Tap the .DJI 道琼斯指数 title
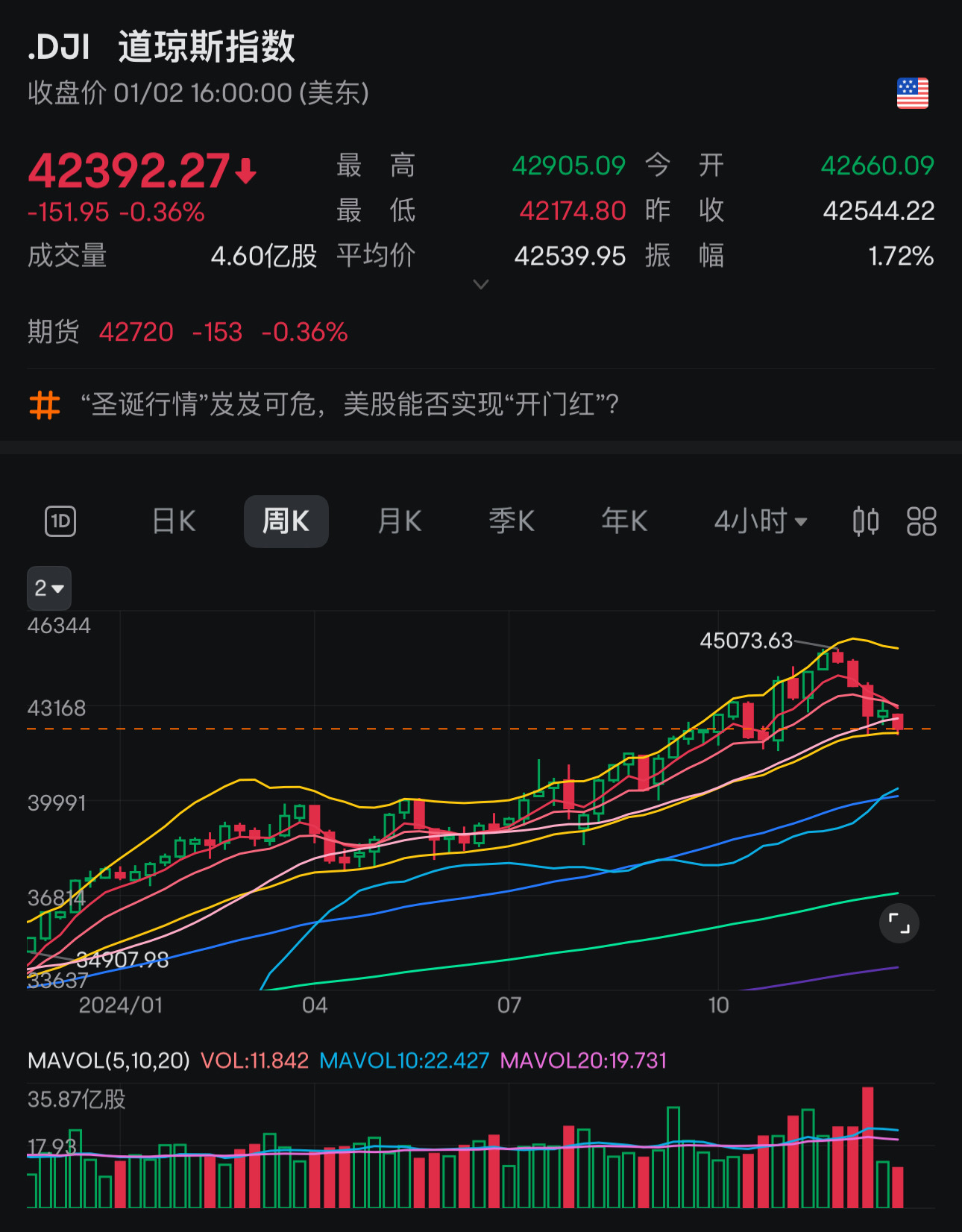This screenshot has height=1232, width=962. [x=162, y=46]
